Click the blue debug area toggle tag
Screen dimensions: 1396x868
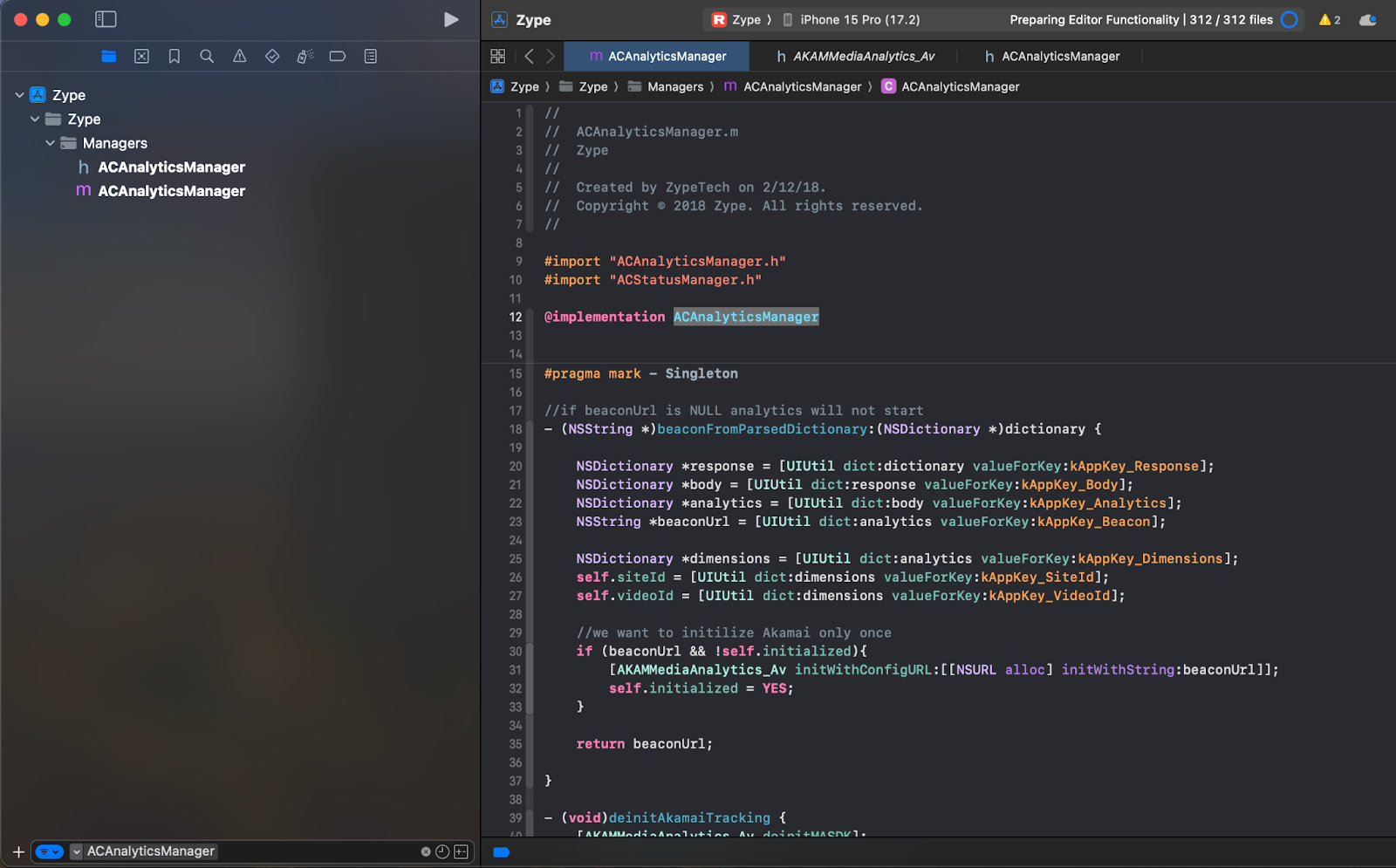tap(501, 852)
